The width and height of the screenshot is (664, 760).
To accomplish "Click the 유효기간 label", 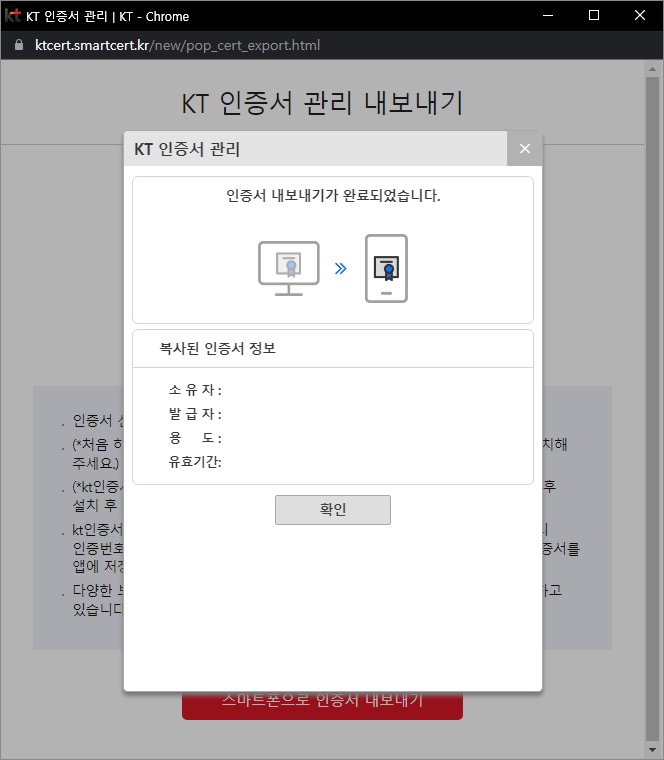I will (195, 461).
